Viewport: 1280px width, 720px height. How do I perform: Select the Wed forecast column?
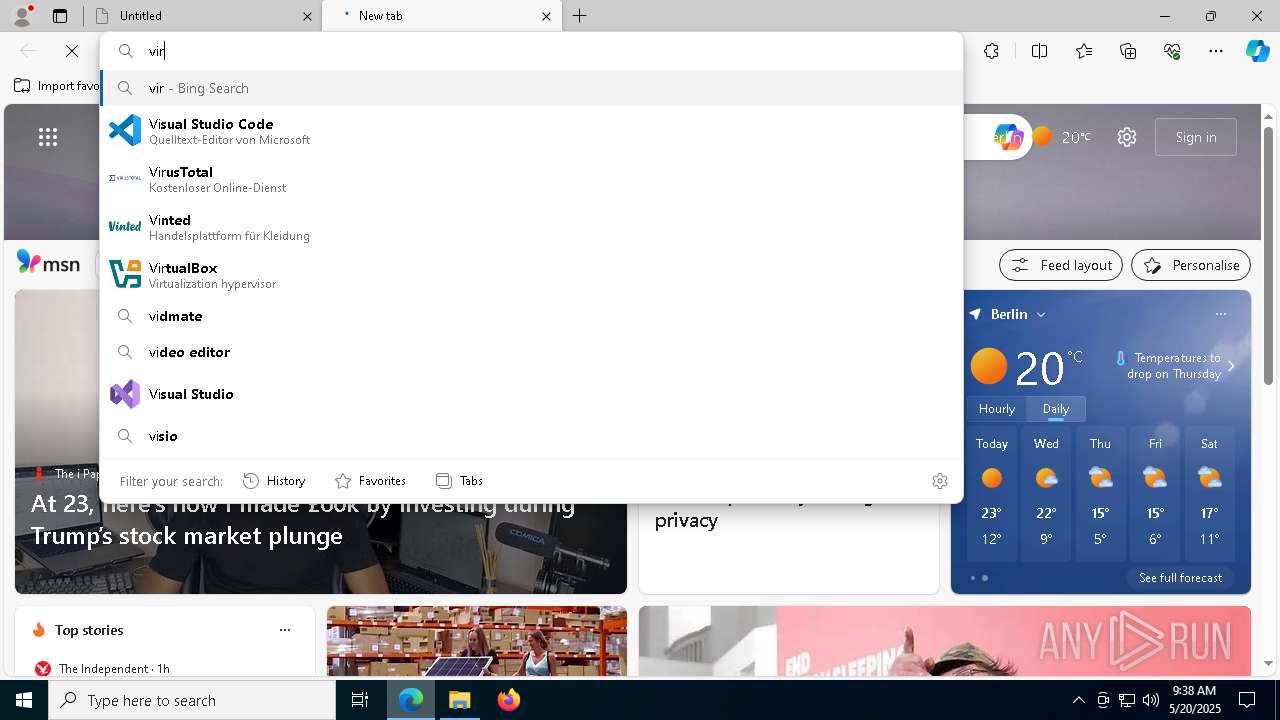coord(1046,495)
